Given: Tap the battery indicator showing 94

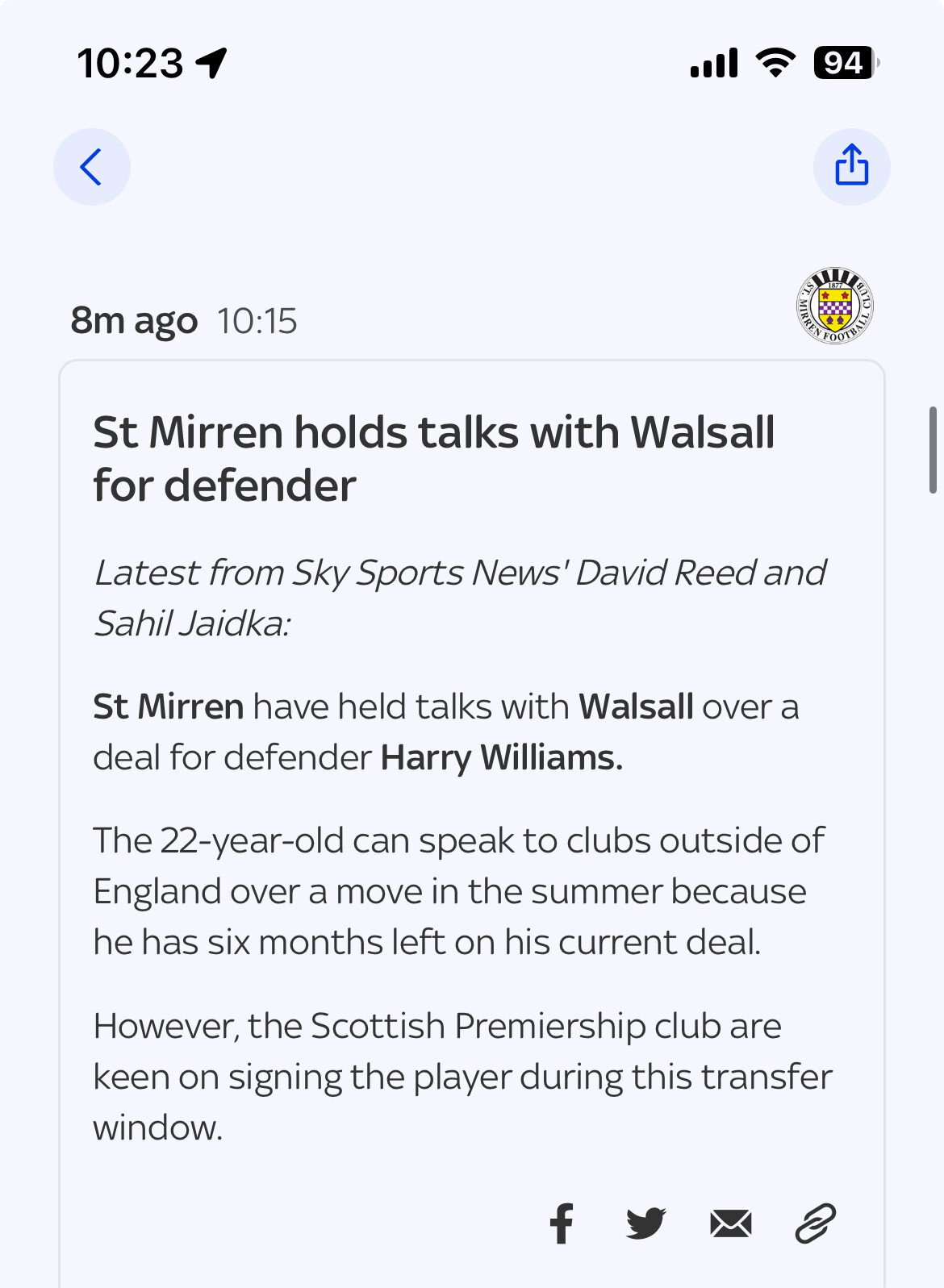Looking at the screenshot, I should (x=846, y=62).
